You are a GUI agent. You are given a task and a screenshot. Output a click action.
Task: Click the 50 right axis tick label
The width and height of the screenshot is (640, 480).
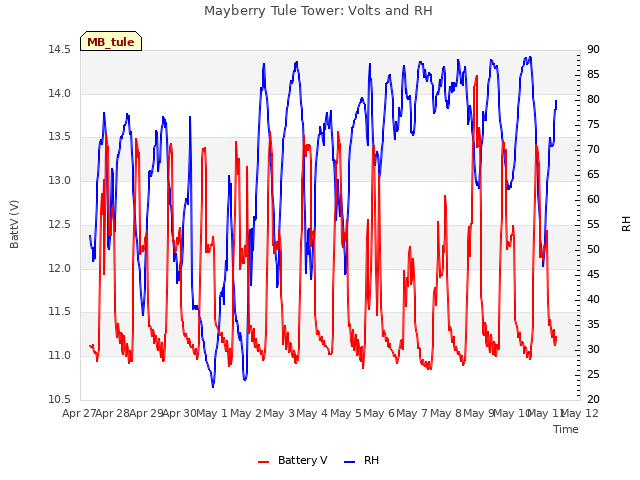(593, 249)
